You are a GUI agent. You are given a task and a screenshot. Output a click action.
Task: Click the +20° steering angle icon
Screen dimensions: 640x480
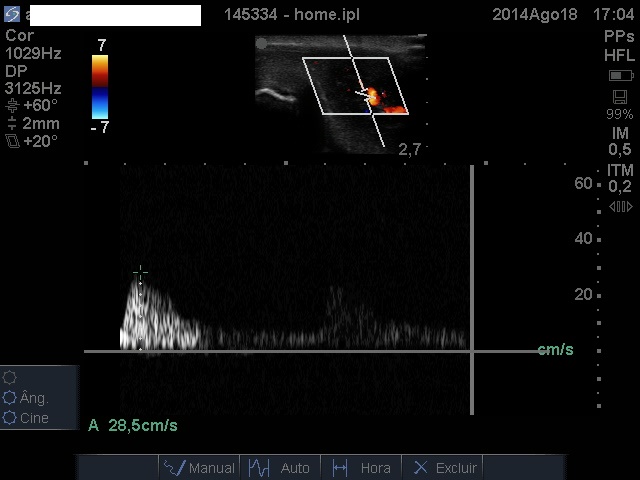pos(12,141)
